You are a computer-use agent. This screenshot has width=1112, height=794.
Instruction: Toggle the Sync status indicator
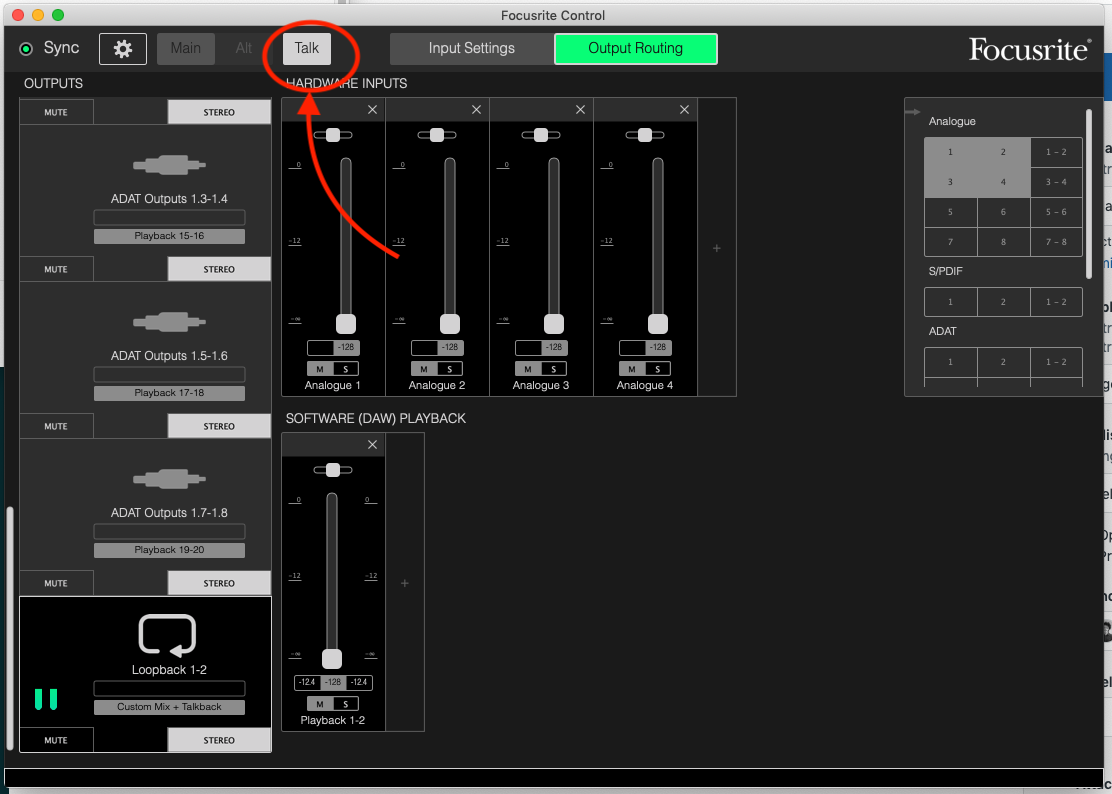pos(26,49)
